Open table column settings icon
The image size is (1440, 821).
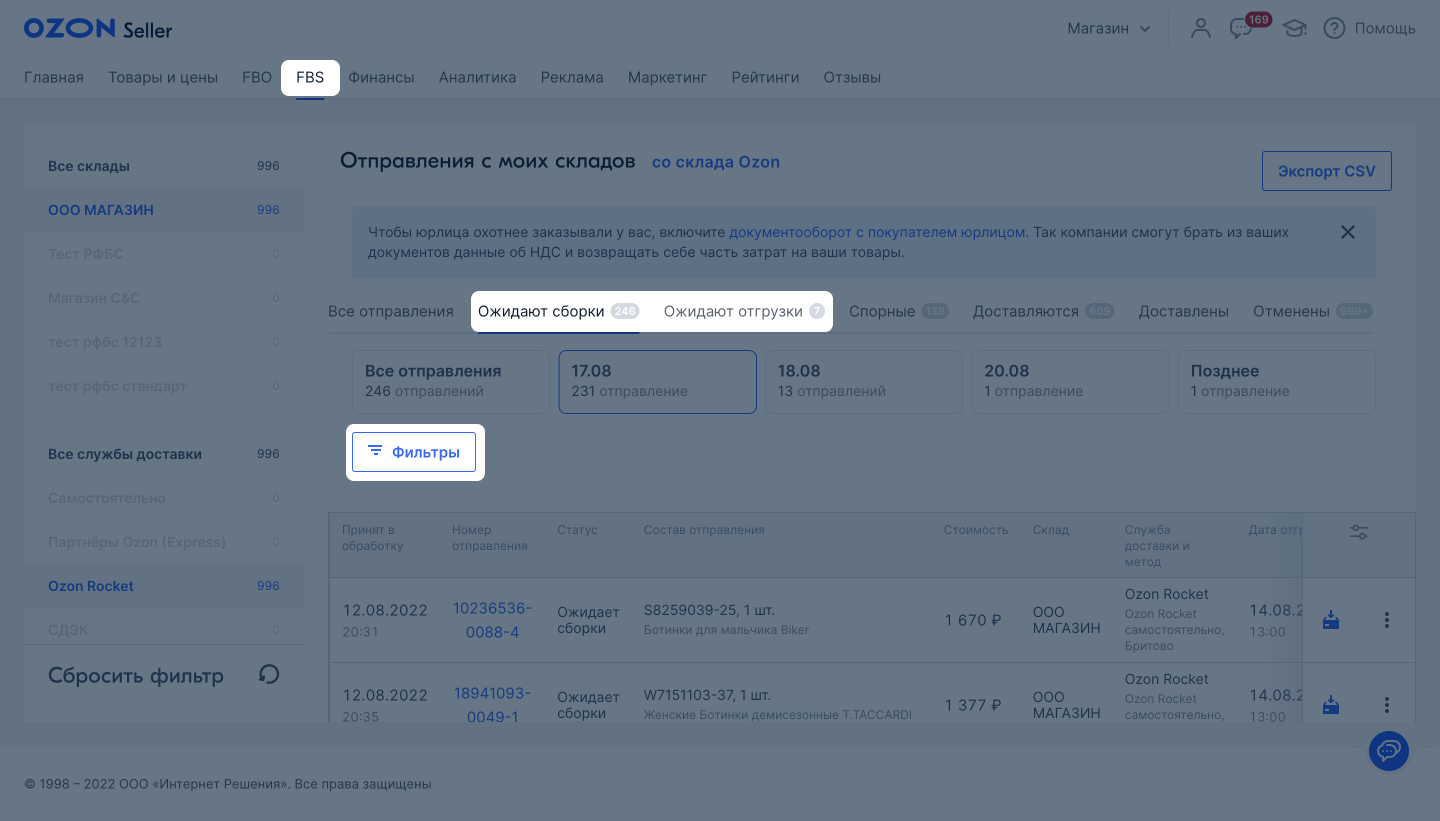pos(1359,532)
